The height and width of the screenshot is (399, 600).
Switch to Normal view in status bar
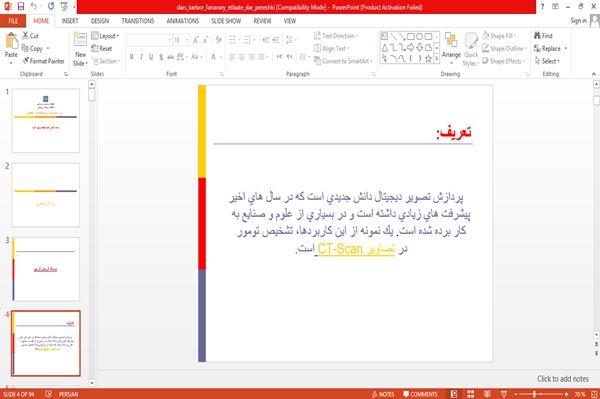pos(454,394)
